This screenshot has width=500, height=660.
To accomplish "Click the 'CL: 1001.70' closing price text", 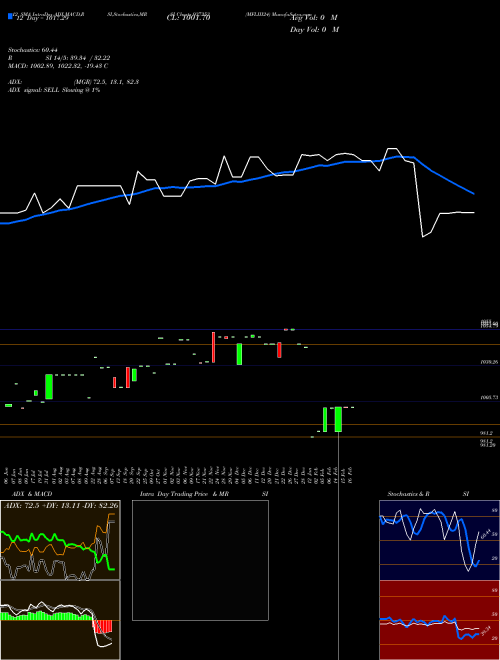I will [188, 18].
